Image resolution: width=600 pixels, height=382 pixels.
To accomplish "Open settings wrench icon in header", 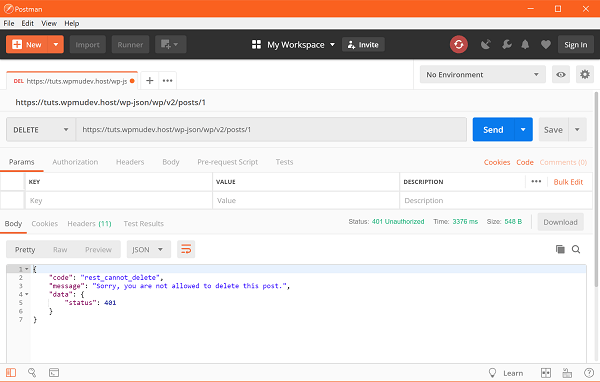I will [x=507, y=45].
